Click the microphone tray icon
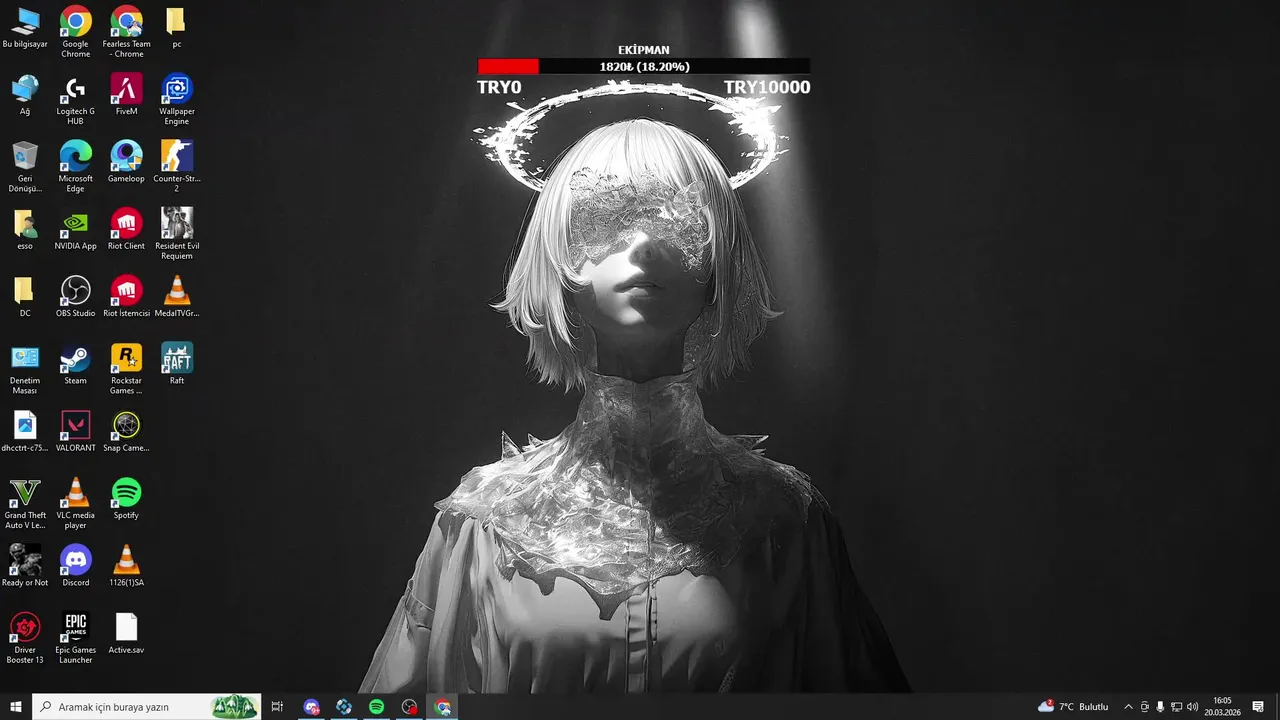The height and width of the screenshot is (720, 1280). click(x=1160, y=707)
